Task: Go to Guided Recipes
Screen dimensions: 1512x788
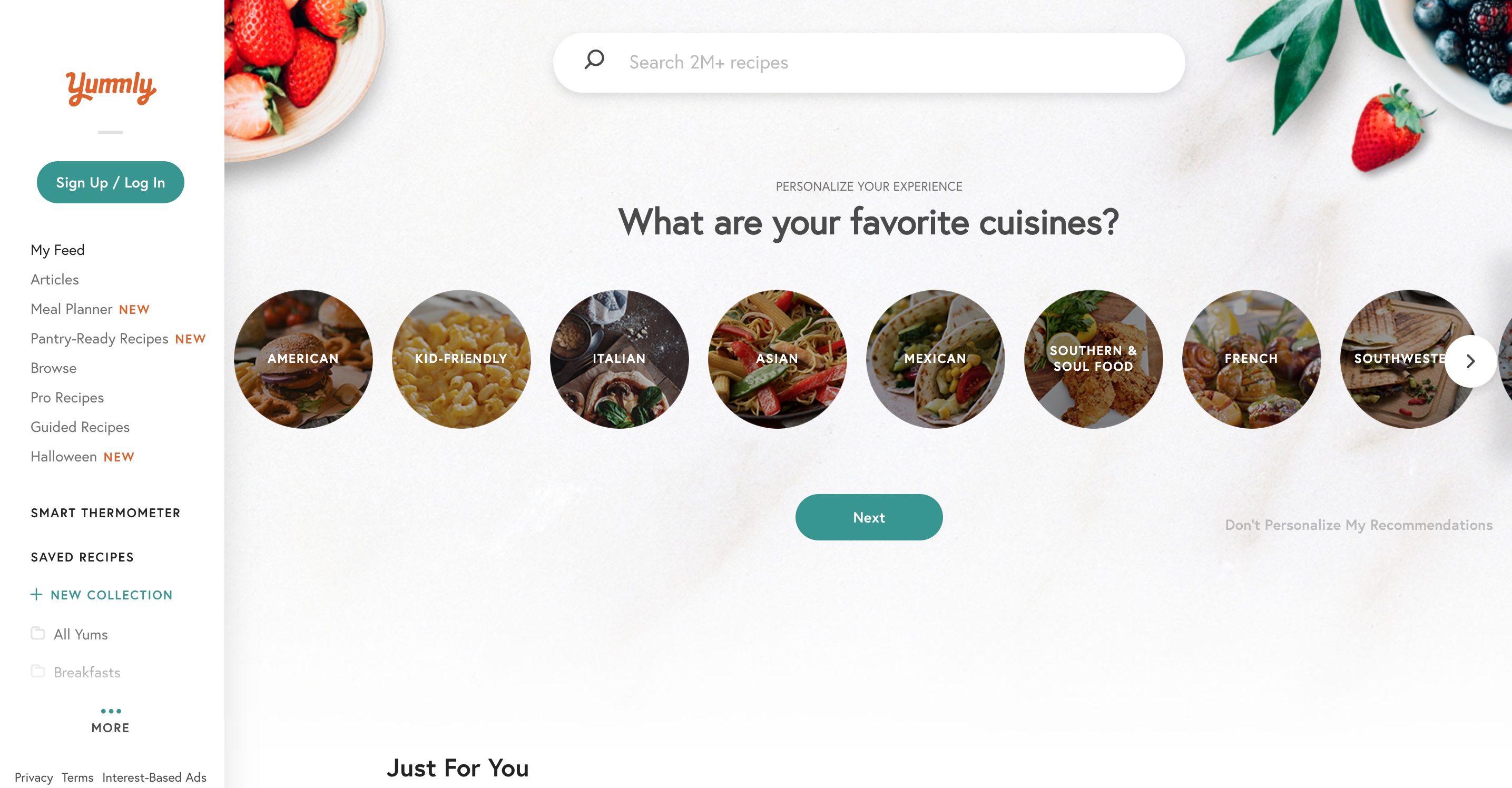Action: pos(80,427)
